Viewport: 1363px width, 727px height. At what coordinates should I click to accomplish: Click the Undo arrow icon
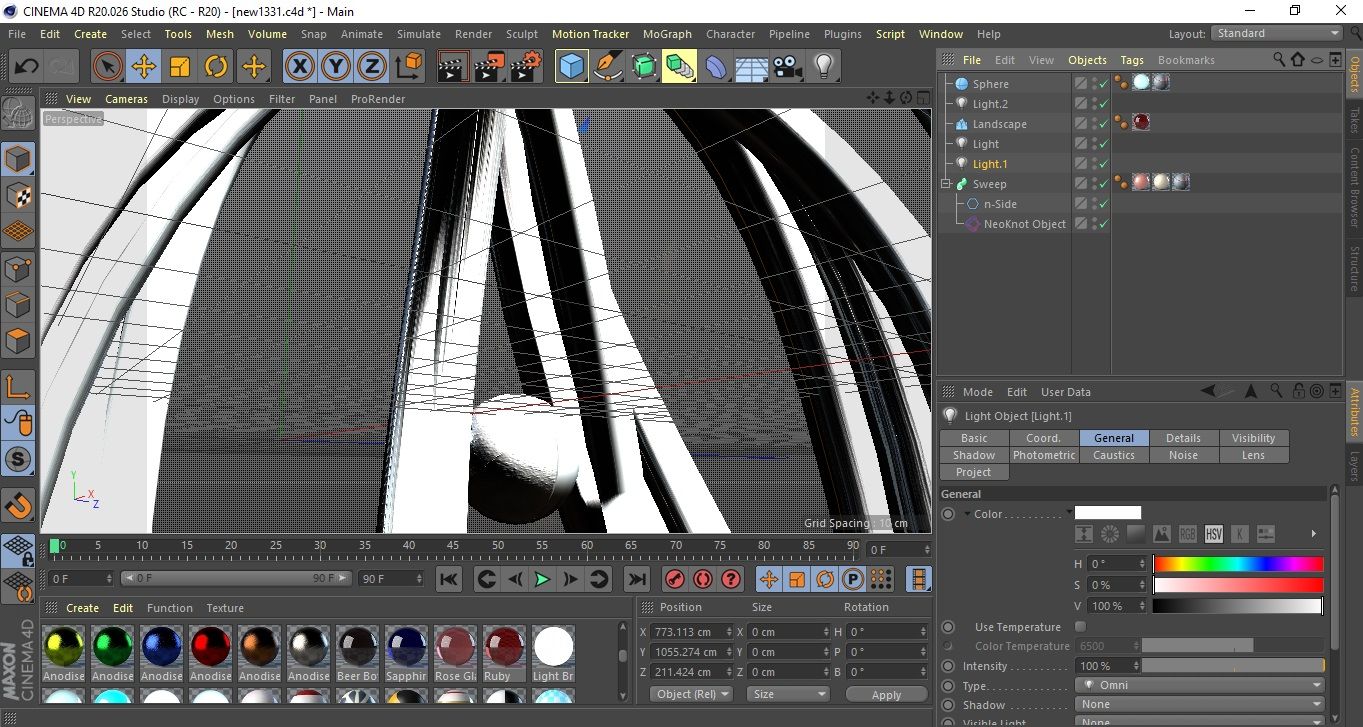coord(26,67)
